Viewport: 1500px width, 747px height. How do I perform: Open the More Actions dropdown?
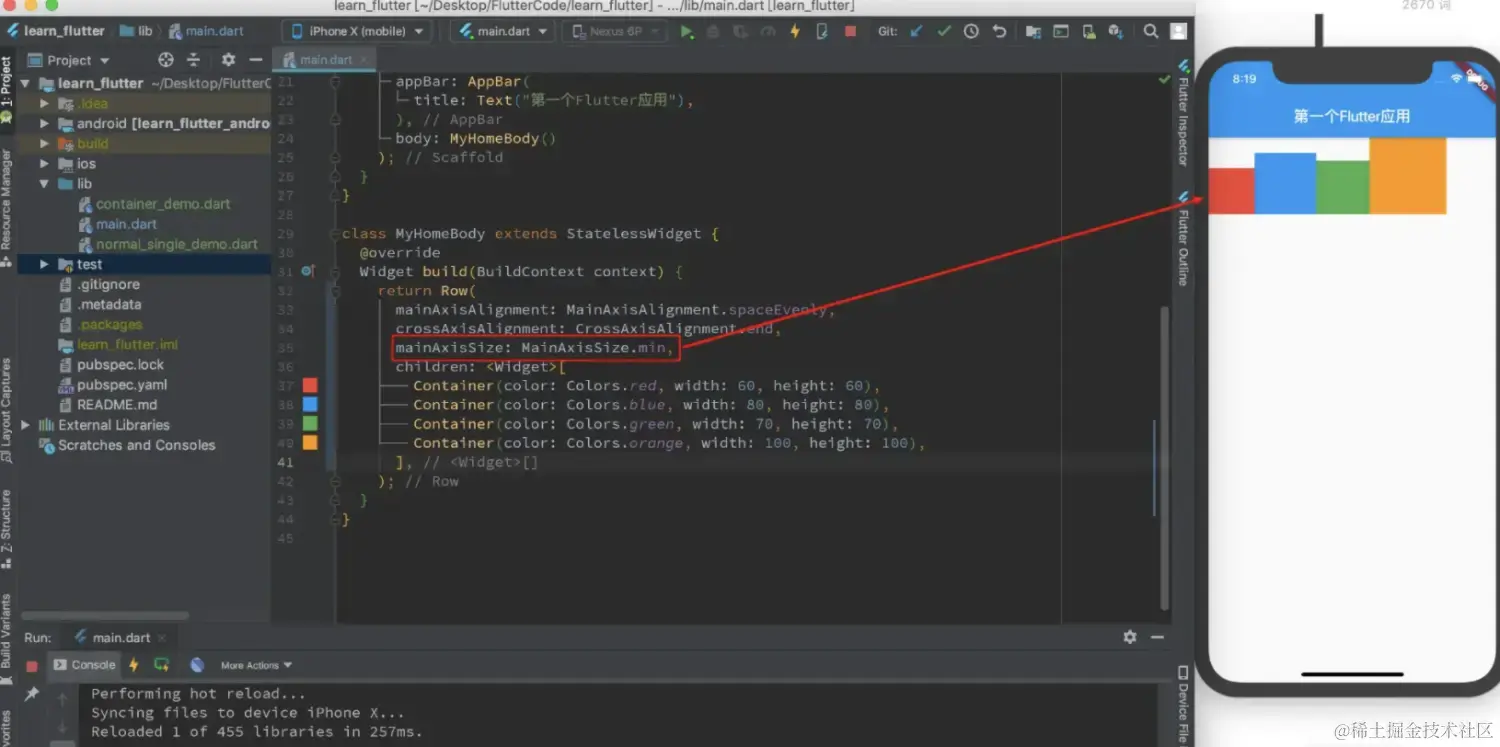pyautogui.click(x=257, y=665)
